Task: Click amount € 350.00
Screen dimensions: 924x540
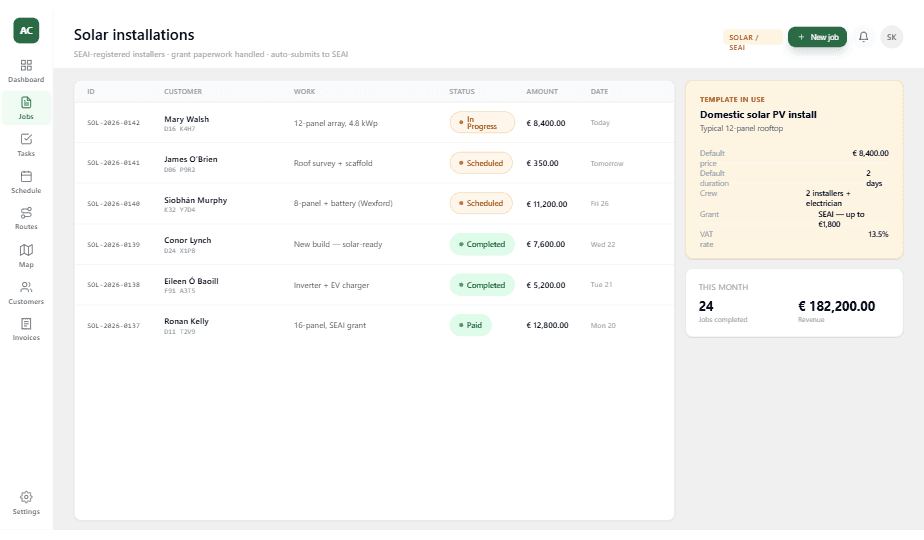Action: point(542,163)
